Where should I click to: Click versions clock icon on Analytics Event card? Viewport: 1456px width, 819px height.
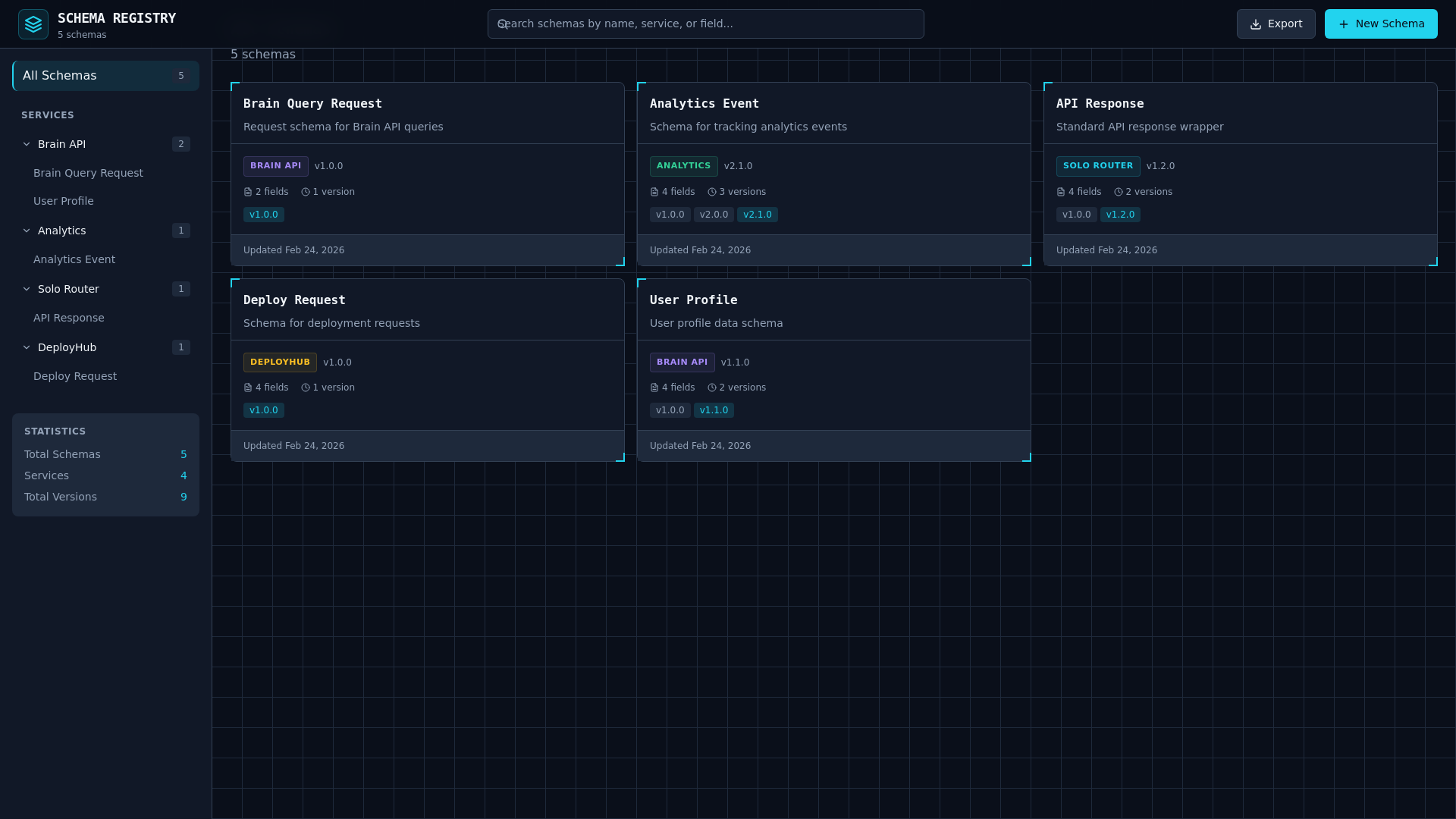point(712,192)
